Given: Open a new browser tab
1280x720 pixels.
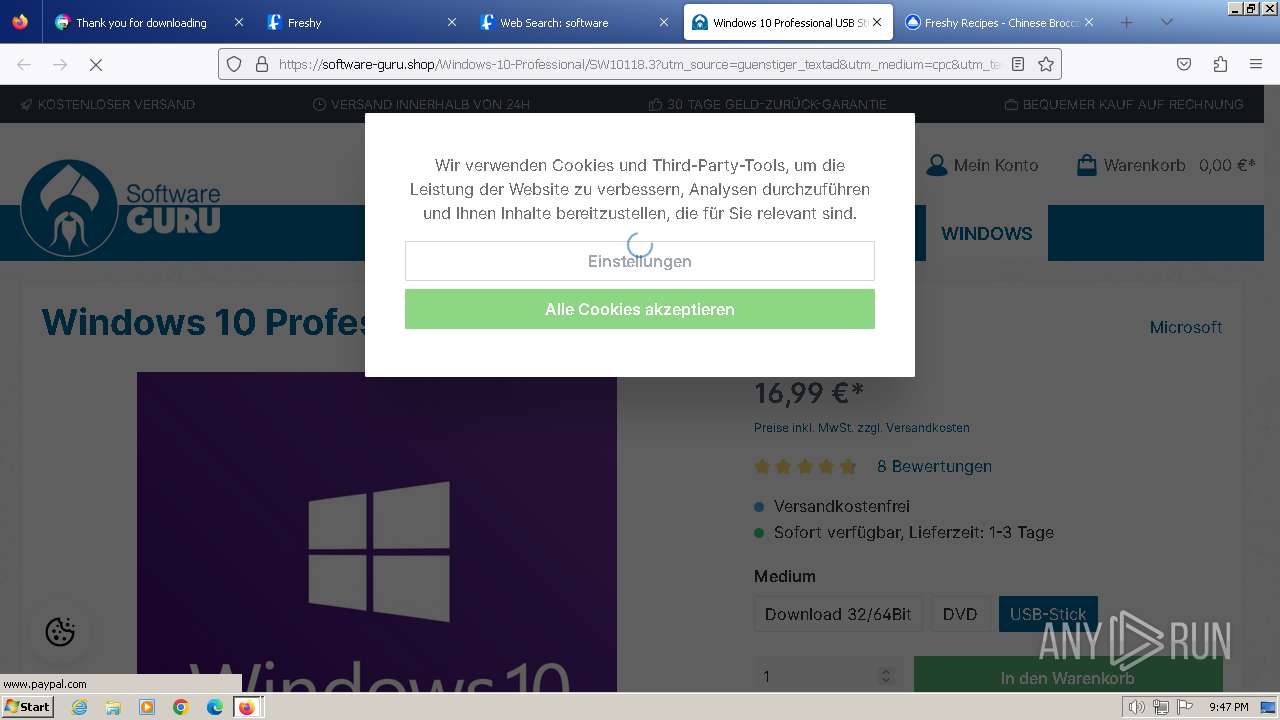Looking at the screenshot, I should tap(1126, 22).
